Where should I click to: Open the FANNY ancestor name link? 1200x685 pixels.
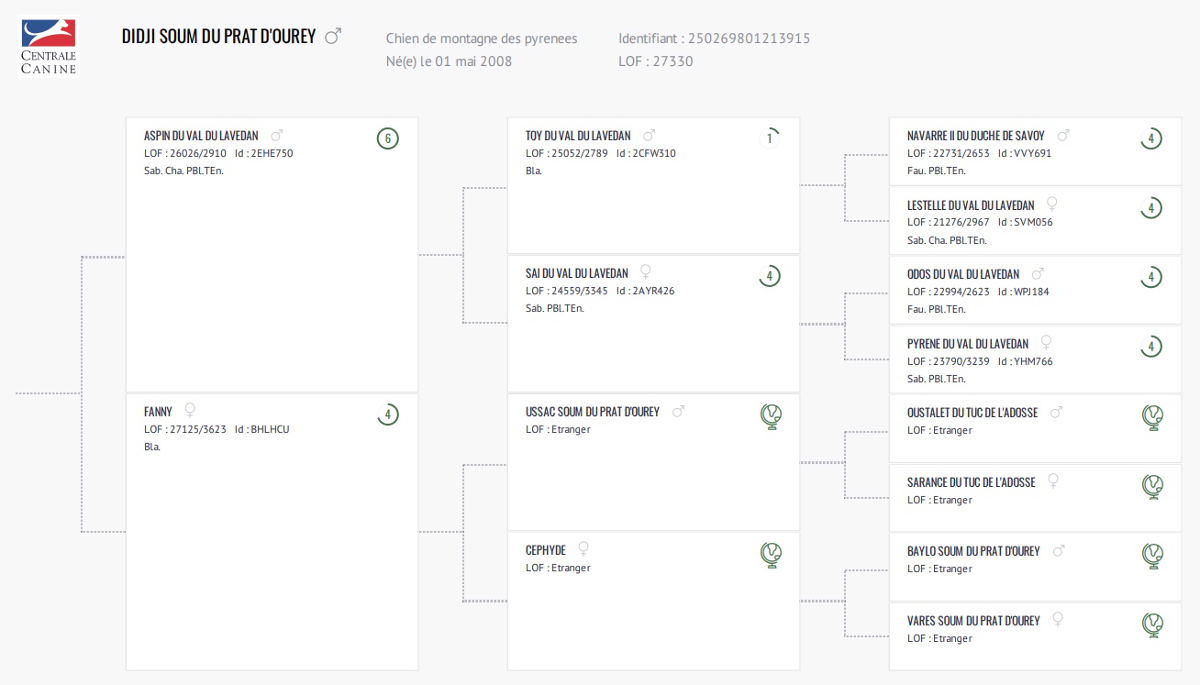click(x=158, y=412)
